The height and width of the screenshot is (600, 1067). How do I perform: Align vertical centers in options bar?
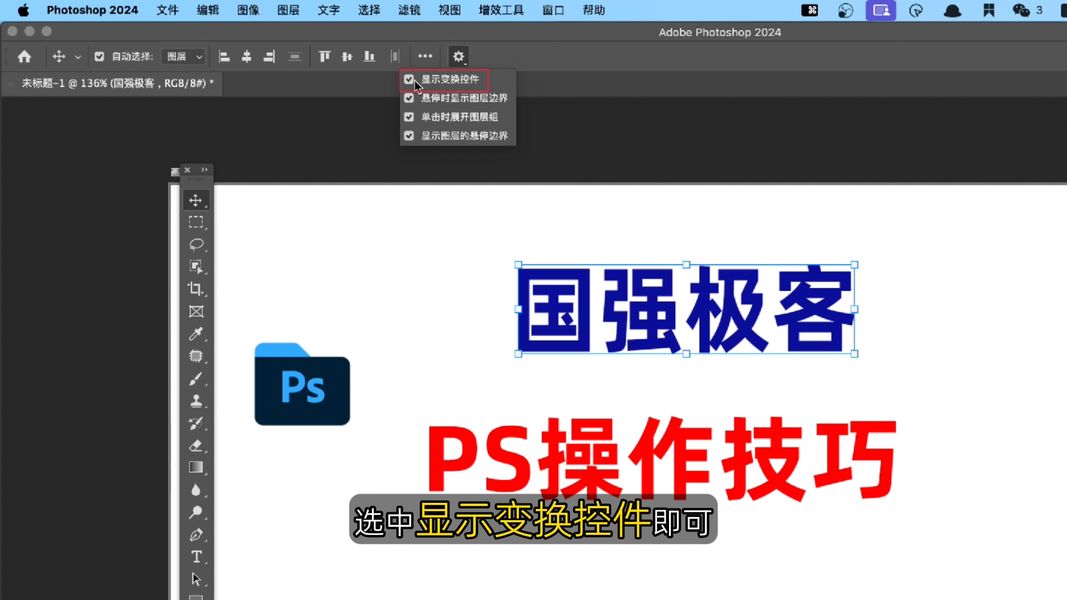(347, 56)
